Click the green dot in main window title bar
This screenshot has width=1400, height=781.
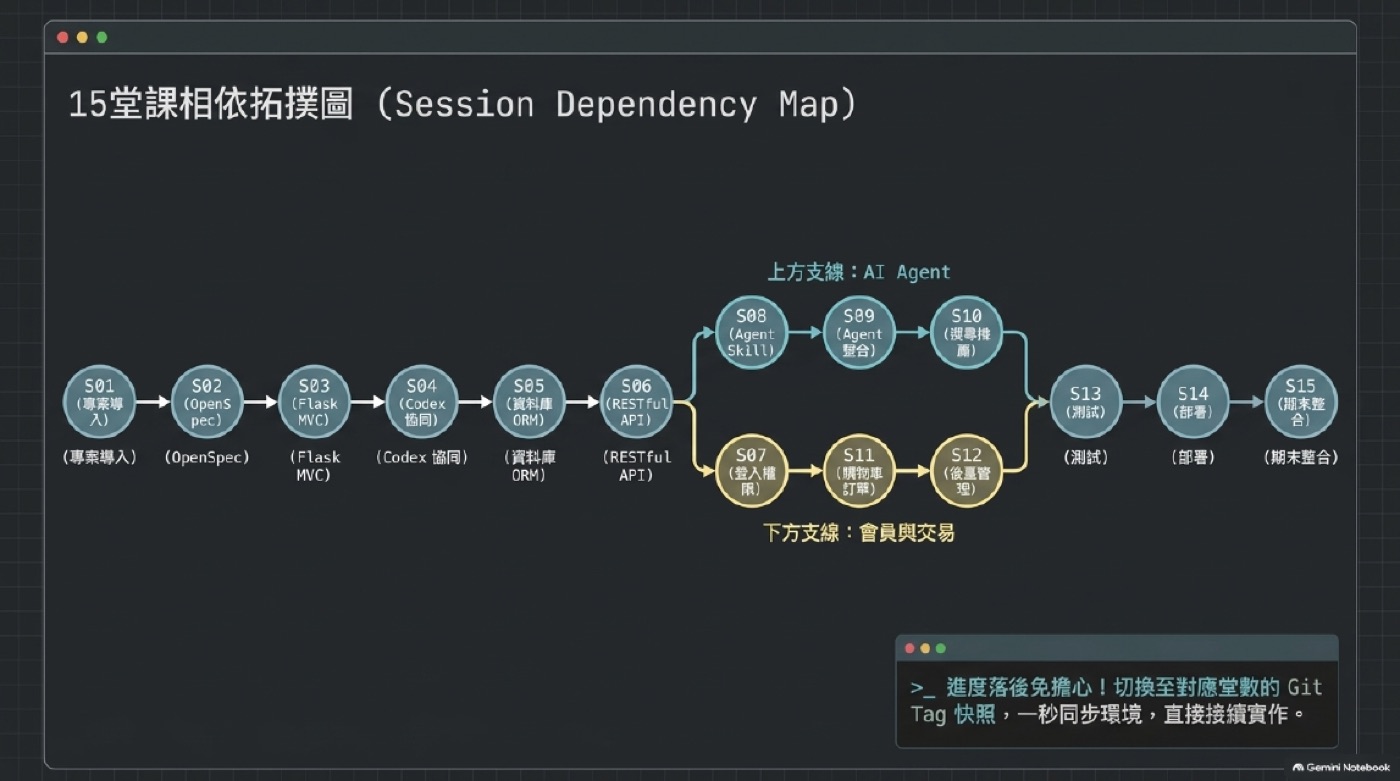pyautogui.click(x=102, y=37)
